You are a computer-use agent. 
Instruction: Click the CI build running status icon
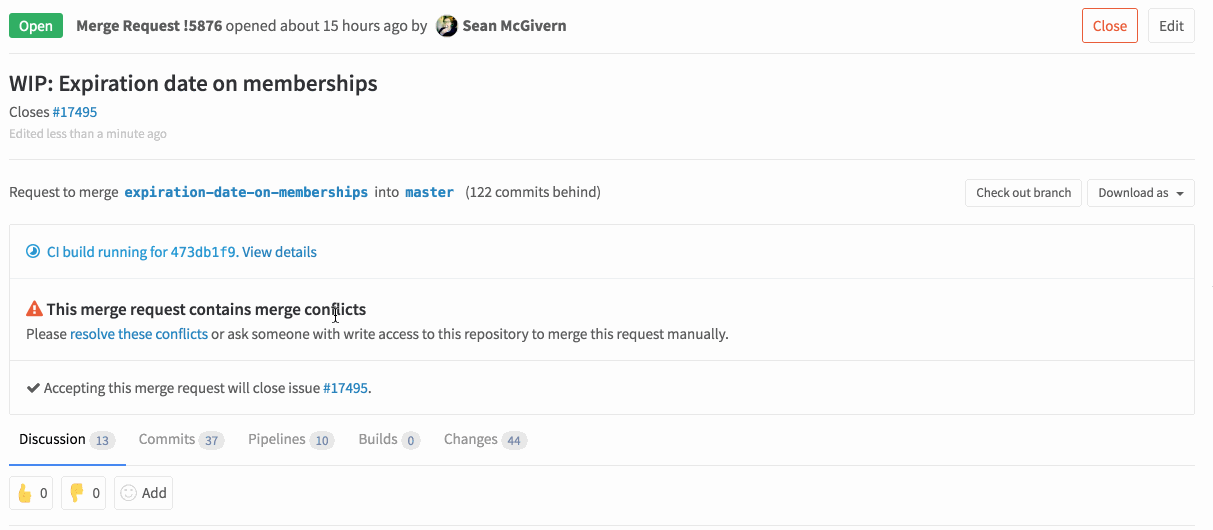(33, 252)
